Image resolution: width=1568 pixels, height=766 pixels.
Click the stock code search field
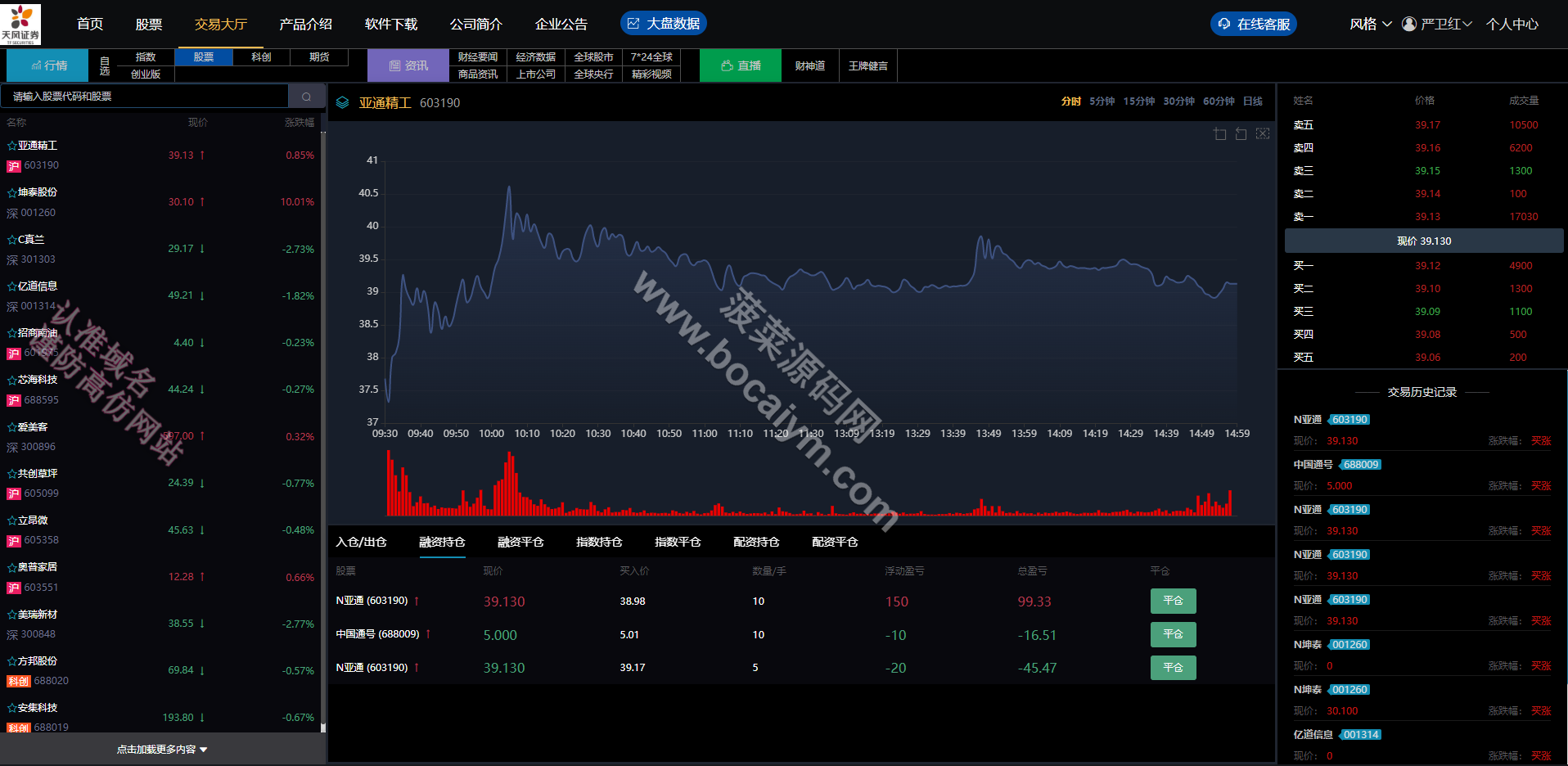pyautogui.click(x=145, y=97)
